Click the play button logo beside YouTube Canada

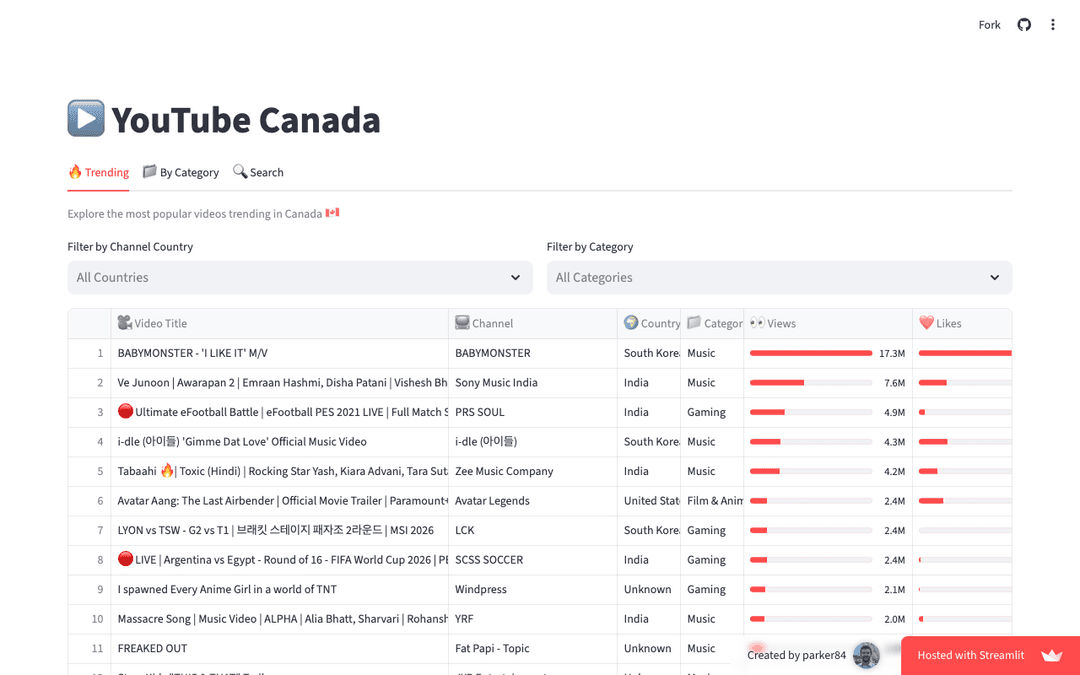(x=86, y=118)
